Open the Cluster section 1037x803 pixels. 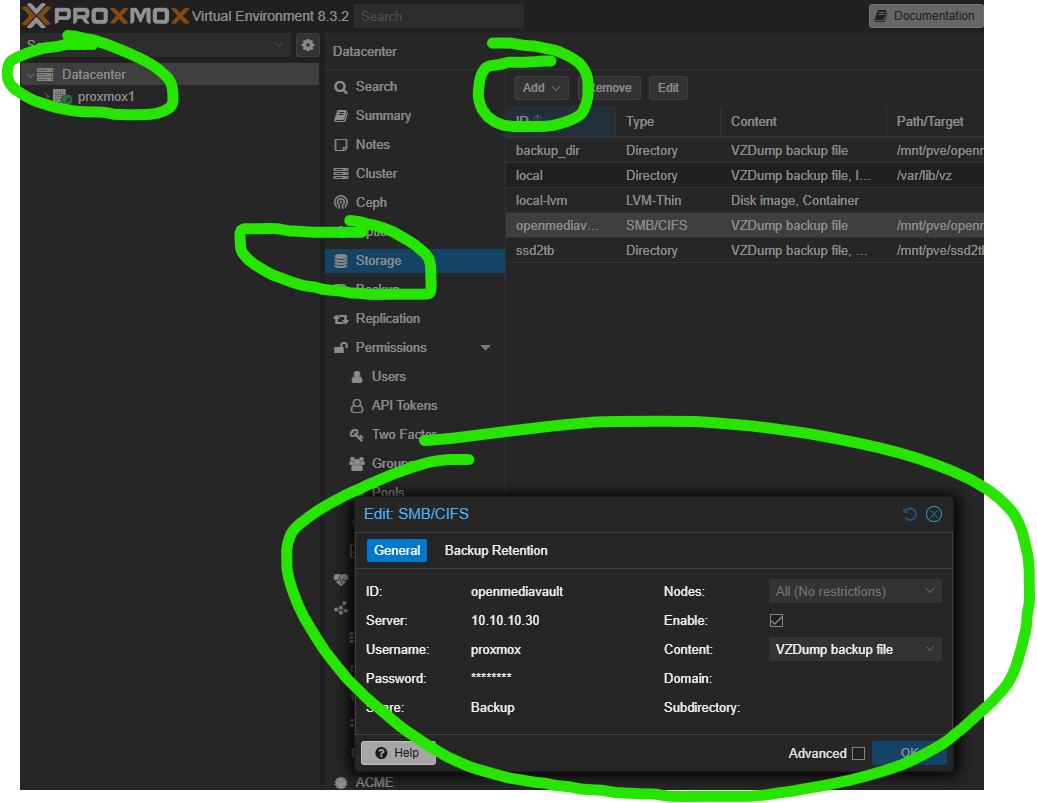pyautogui.click(x=375, y=173)
